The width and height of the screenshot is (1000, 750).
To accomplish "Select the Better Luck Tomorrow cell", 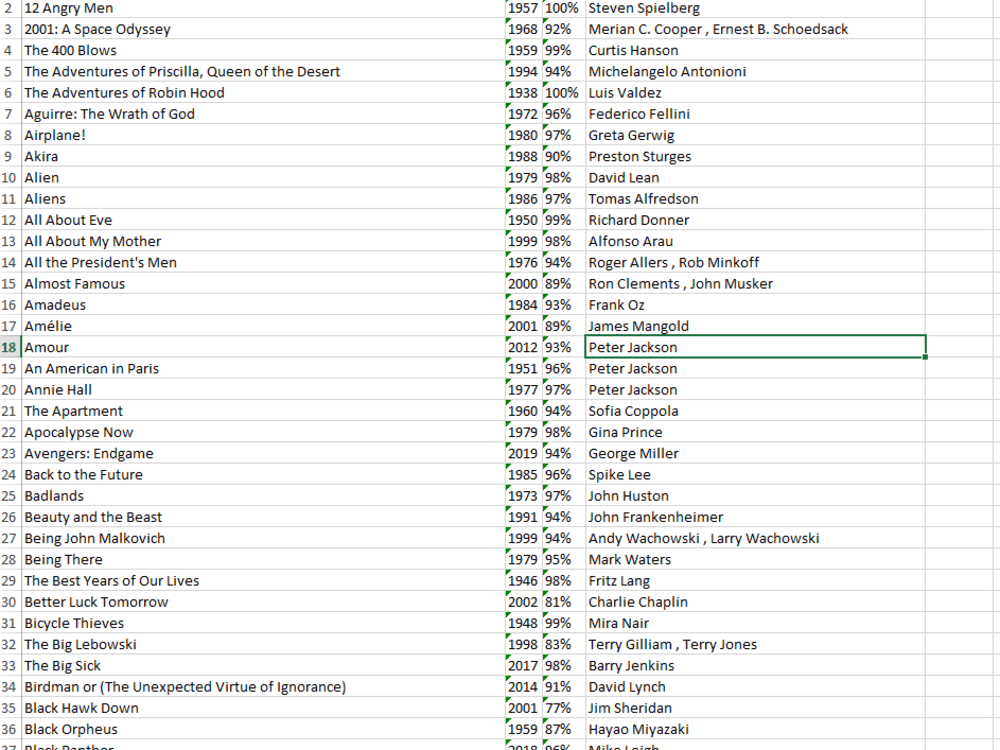I will point(263,601).
